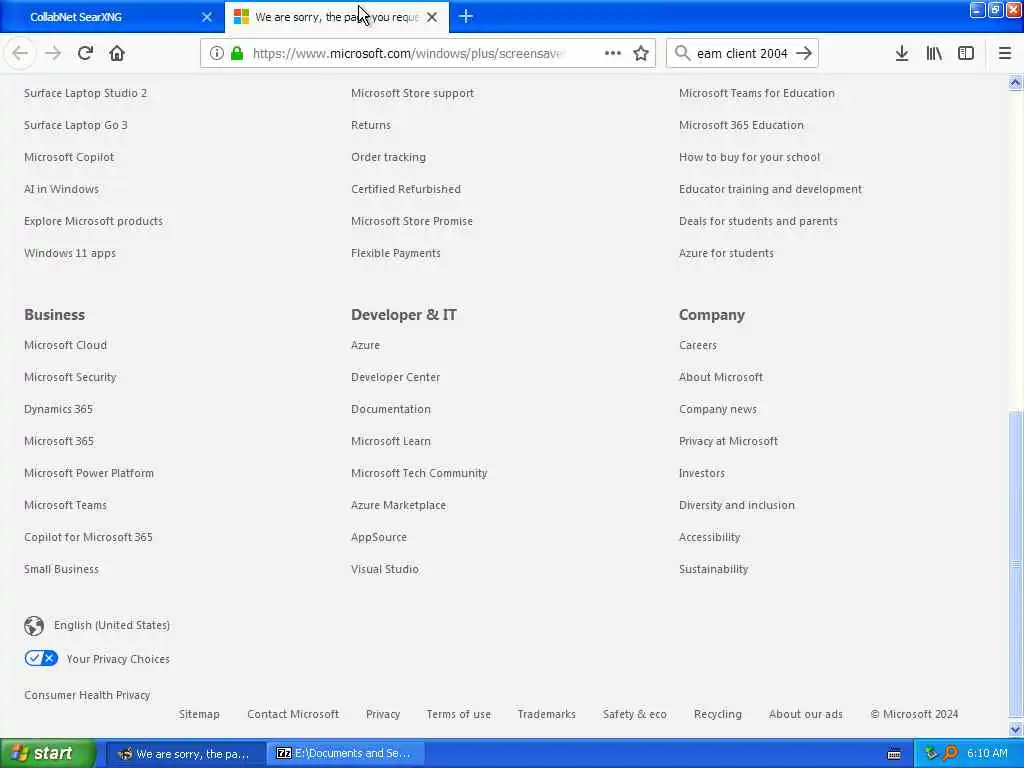Screen dimensions: 1024x768
Task: Open the Recycling footer link
Action: (718, 714)
